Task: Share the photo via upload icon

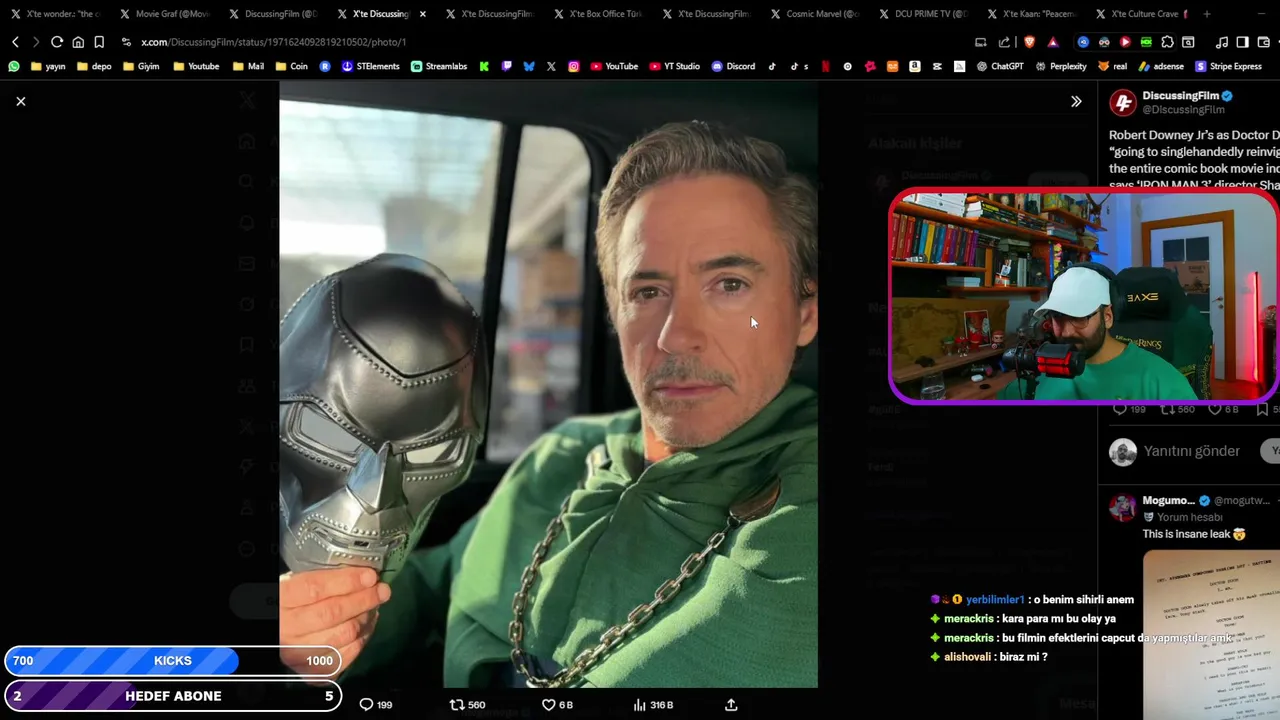Action: pos(731,705)
